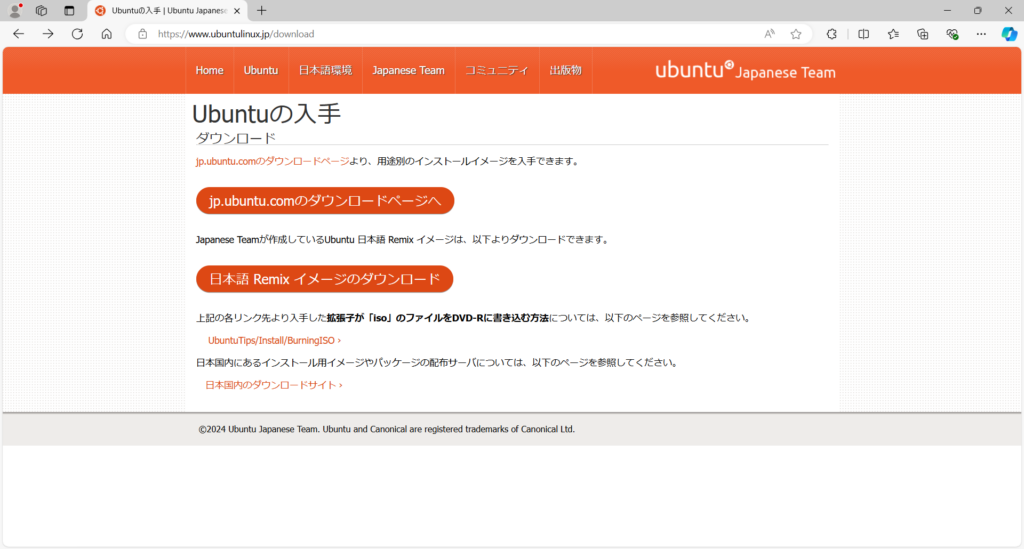Open the Home menu item
This screenshot has height=549, width=1024.
click(x=209, y=71)
